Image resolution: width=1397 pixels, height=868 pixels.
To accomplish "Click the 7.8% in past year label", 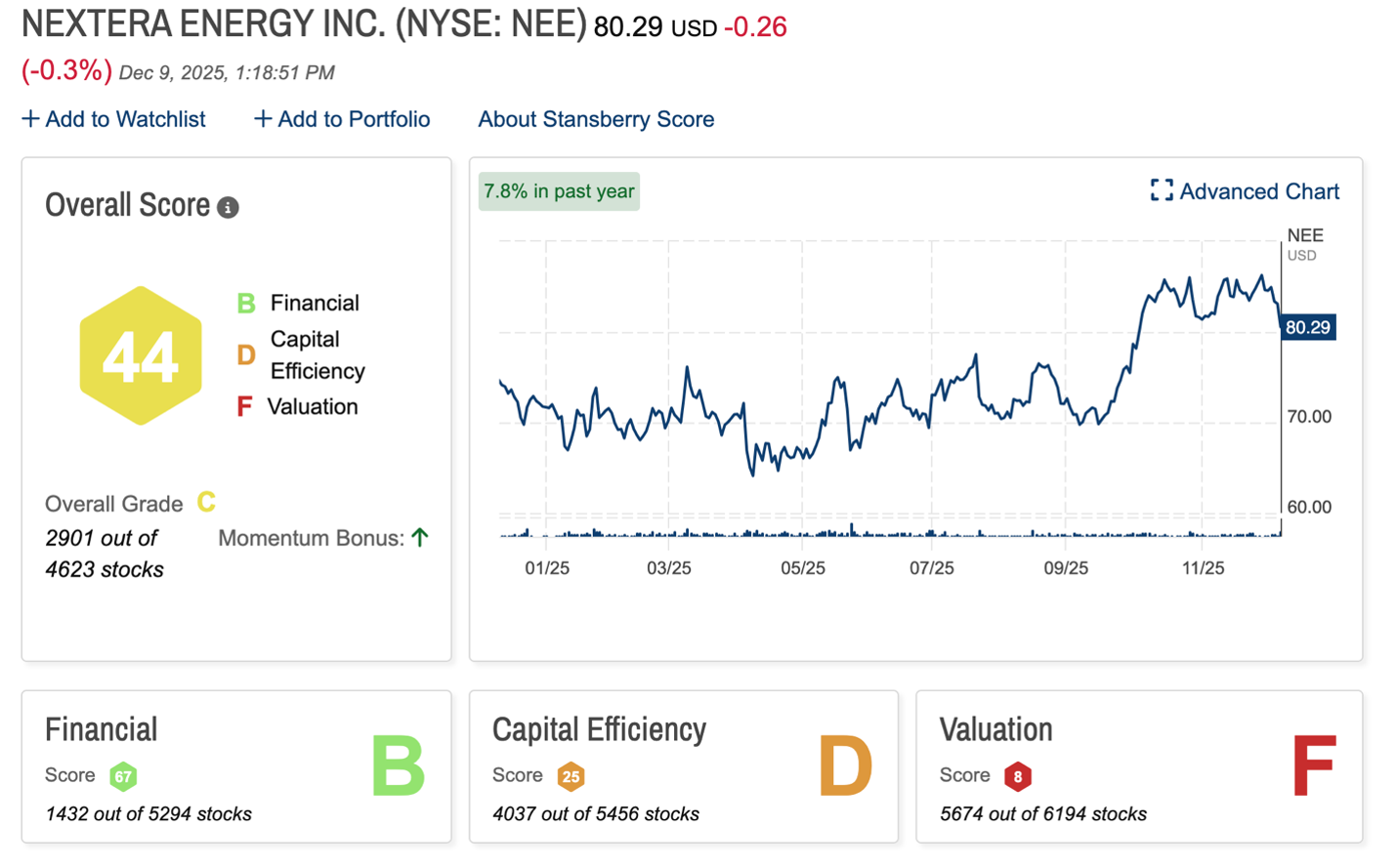I will [559, 191].
